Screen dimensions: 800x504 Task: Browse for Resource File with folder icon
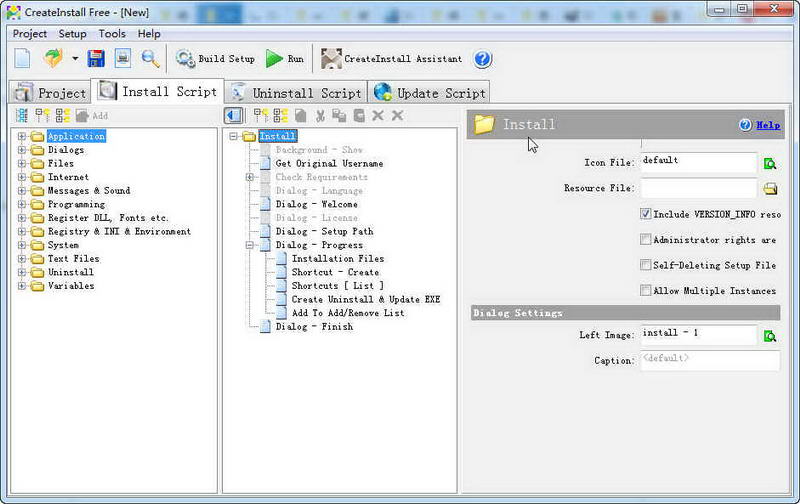tap(770, 189)
